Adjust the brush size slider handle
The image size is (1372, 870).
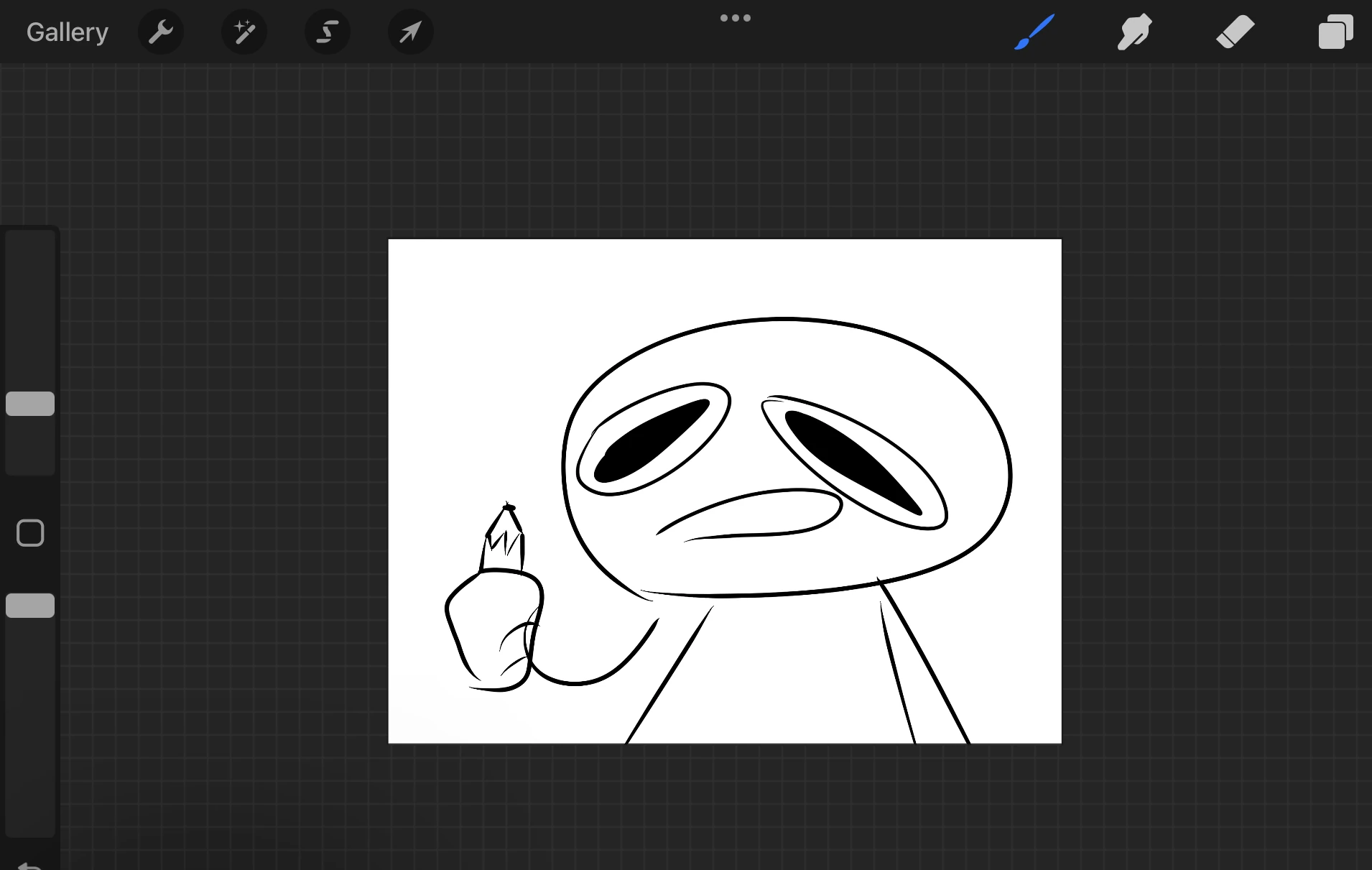pyautogui.click(x=29, y=403)
